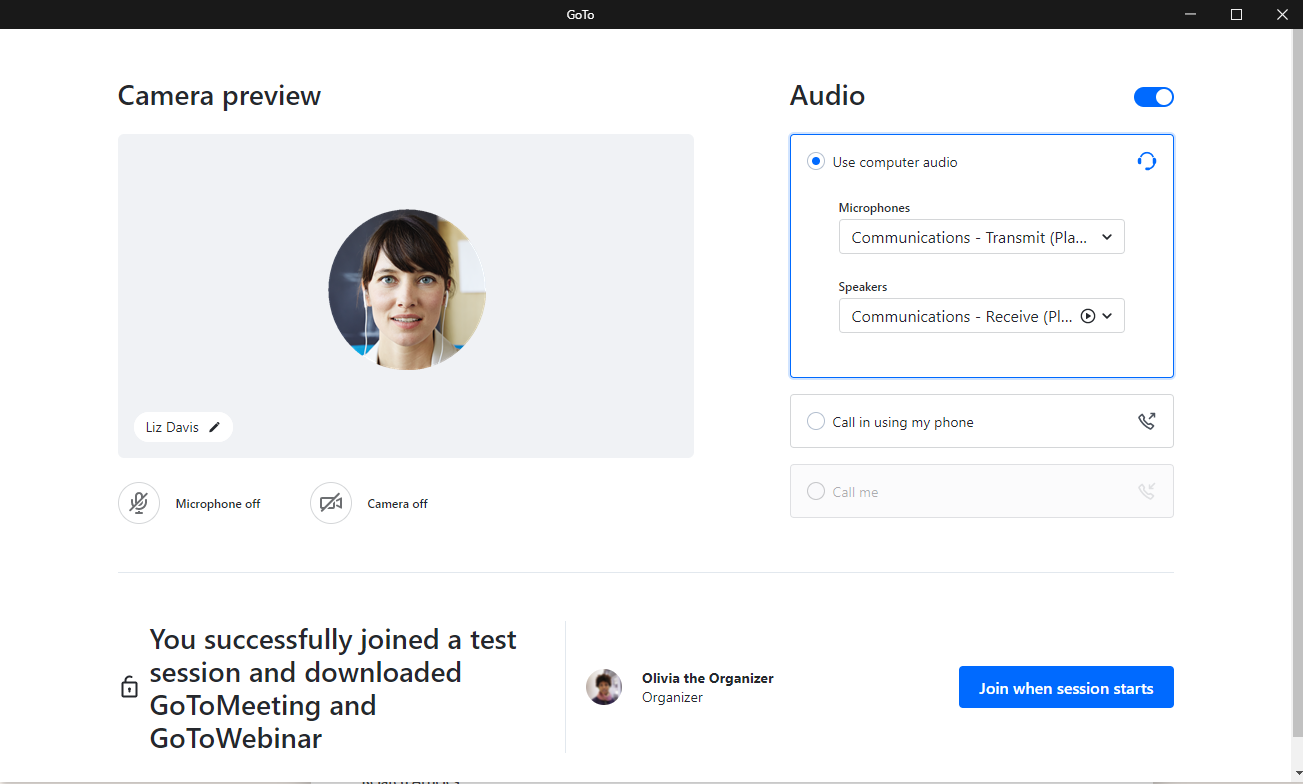Close the GoTo window
Image resolution: width=1303 pixels, height=784 pixels.
click(1281, 14)
